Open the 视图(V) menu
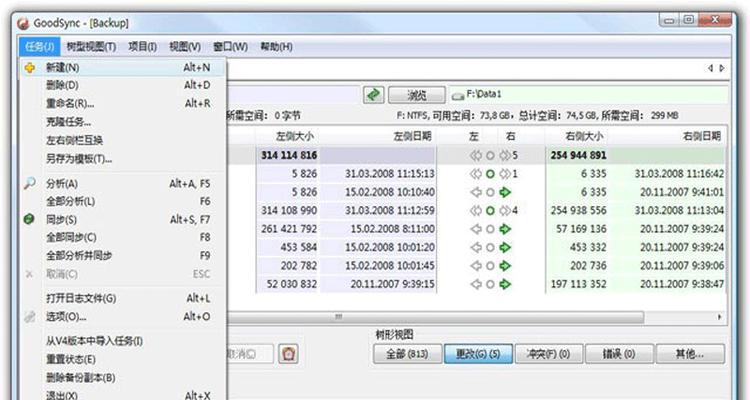This screenshot has width=750, height=400. [x=185, y=46]
